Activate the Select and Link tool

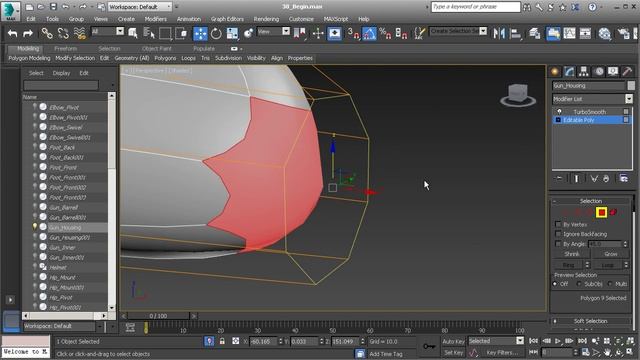pos(47,33)
